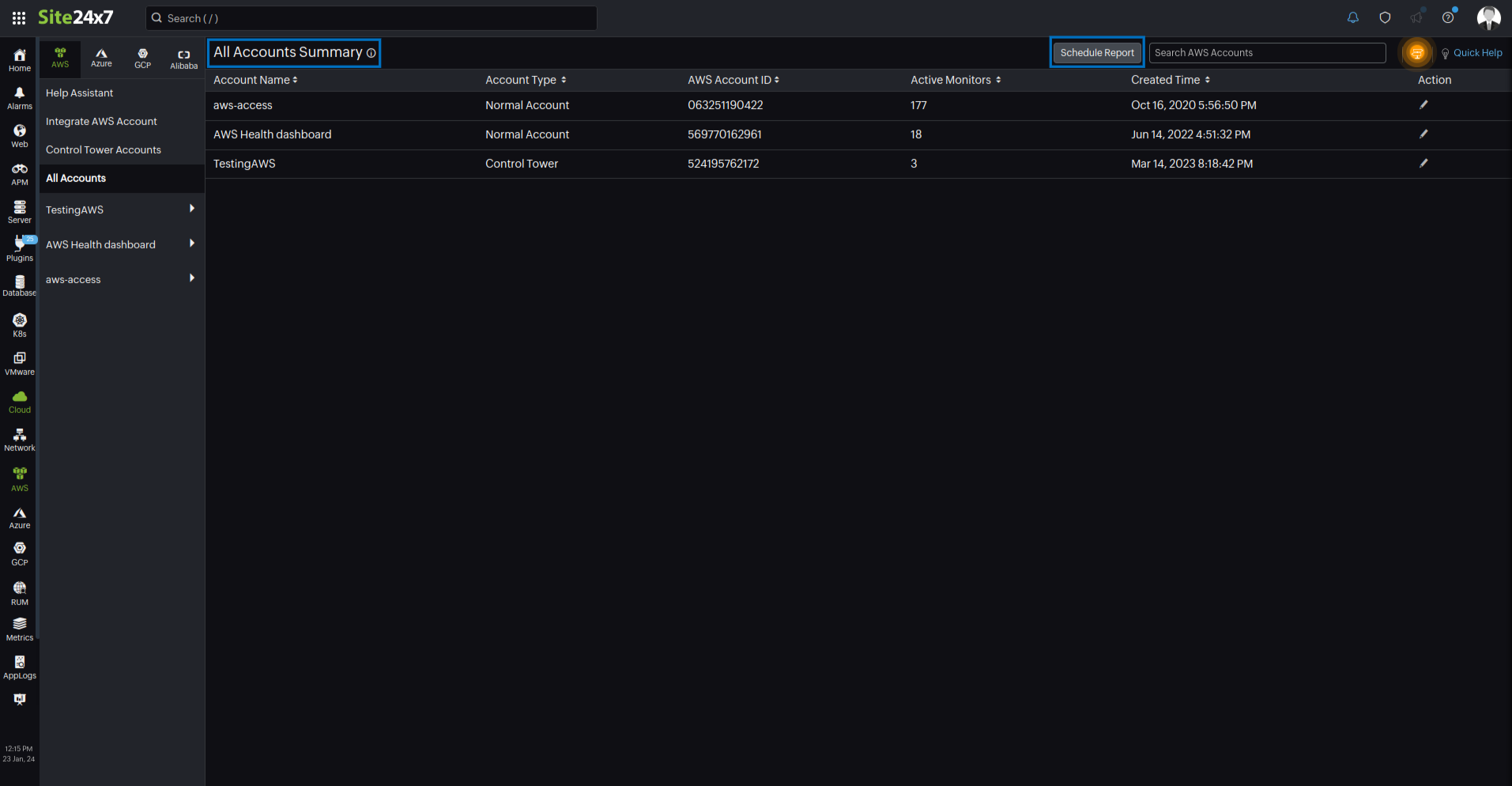Viewport: 1512px width, 786px height.
Task: Expand the TestingAWS tree item
Action: click(x=191, y=209)
